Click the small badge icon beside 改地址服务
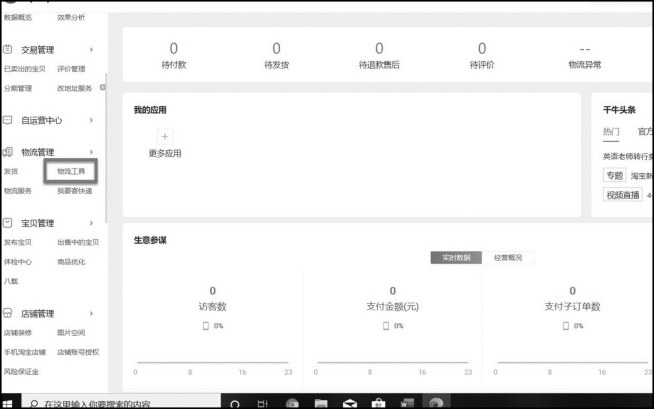 point(103,88)
